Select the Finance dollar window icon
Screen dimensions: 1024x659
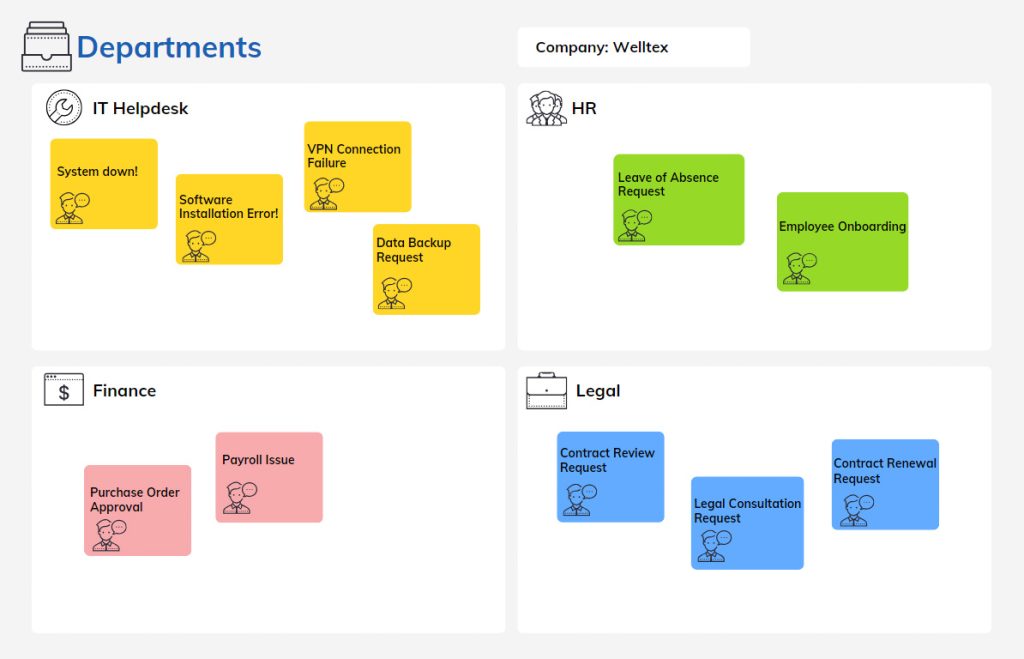click(64, 390)
